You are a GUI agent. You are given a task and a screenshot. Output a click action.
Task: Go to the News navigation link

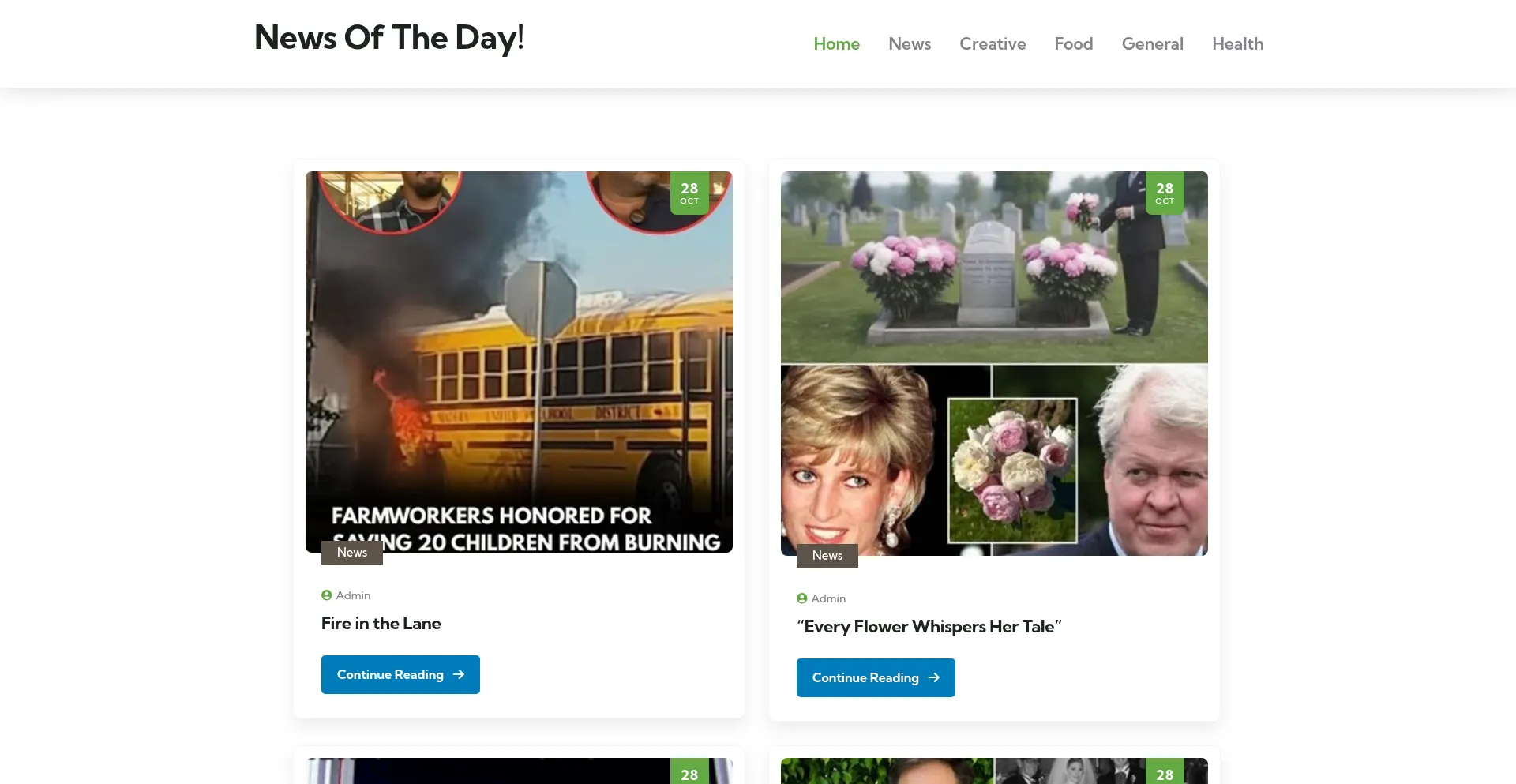(x=910, y=44)
